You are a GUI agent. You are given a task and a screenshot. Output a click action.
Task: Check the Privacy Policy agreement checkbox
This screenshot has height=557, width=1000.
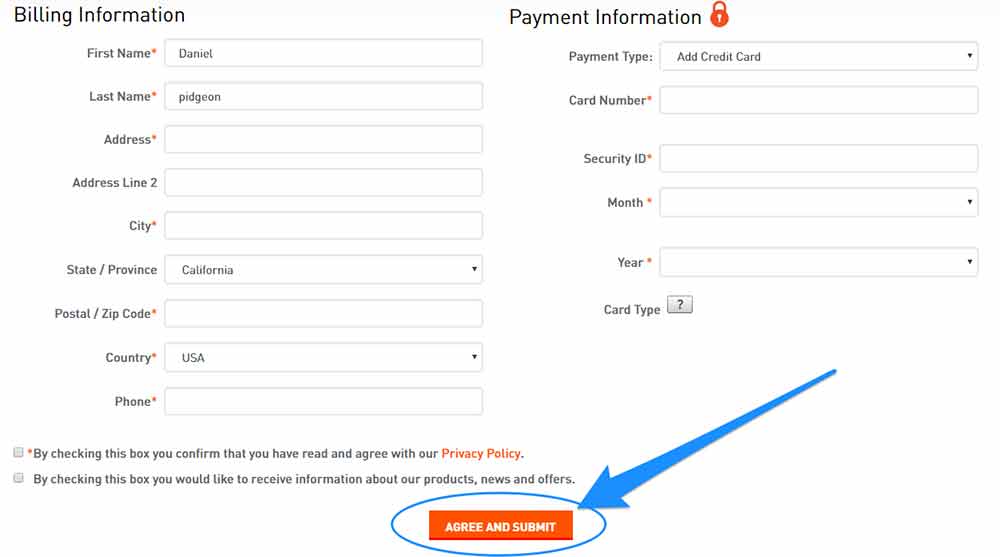pyautogui.click(x=18, y=452)
